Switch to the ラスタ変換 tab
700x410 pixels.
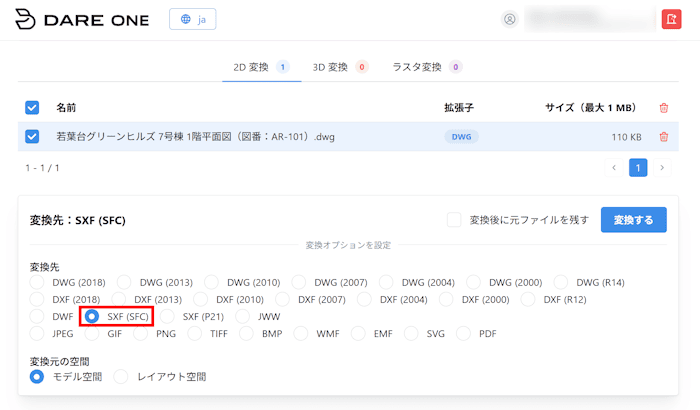pyautogui.click(x=427, y=67)
